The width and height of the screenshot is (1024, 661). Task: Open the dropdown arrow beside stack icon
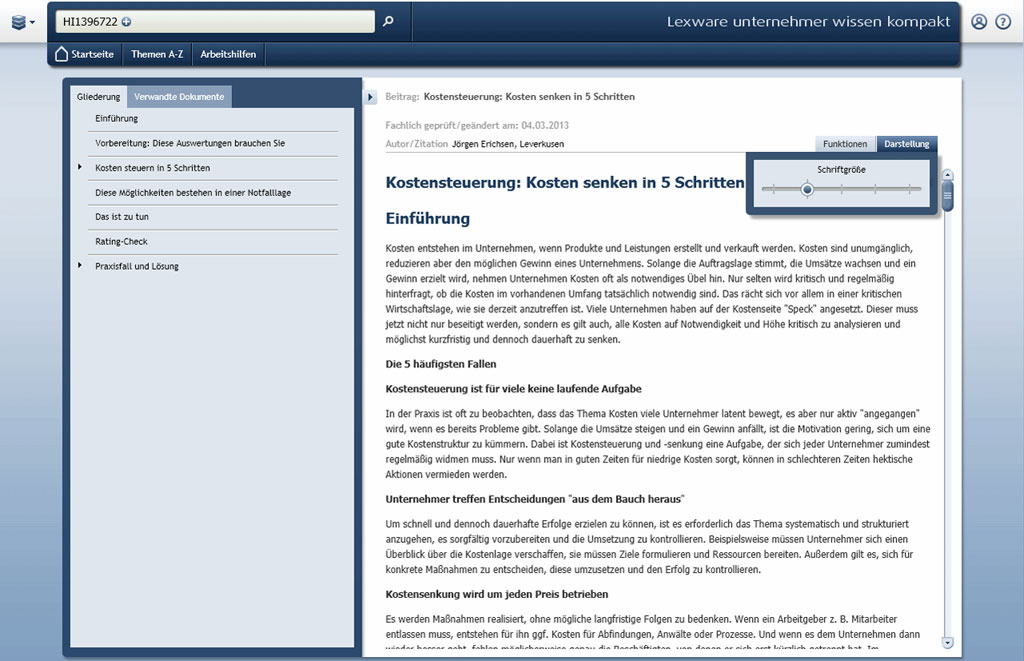point(32,23)
